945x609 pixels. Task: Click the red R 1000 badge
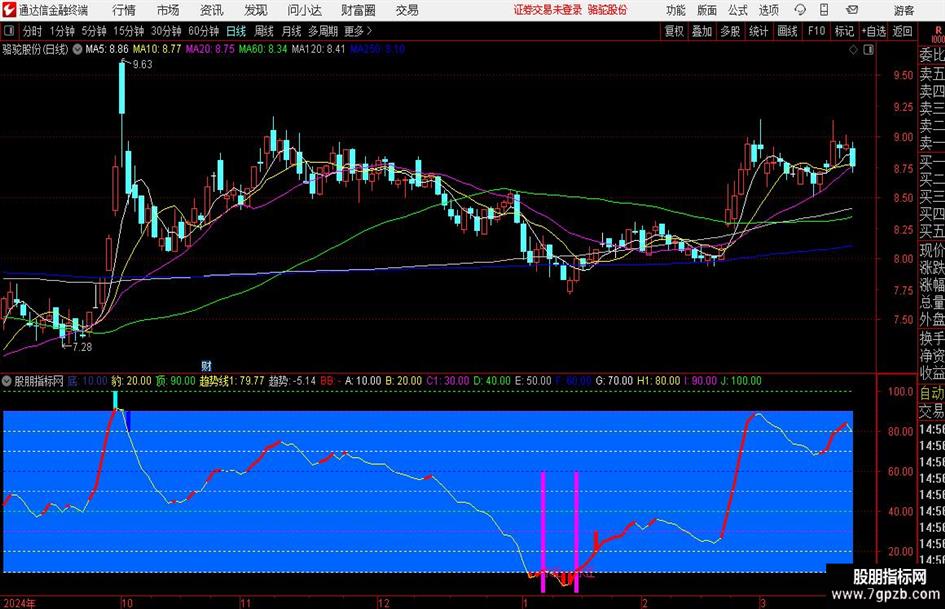click(938, 34)
